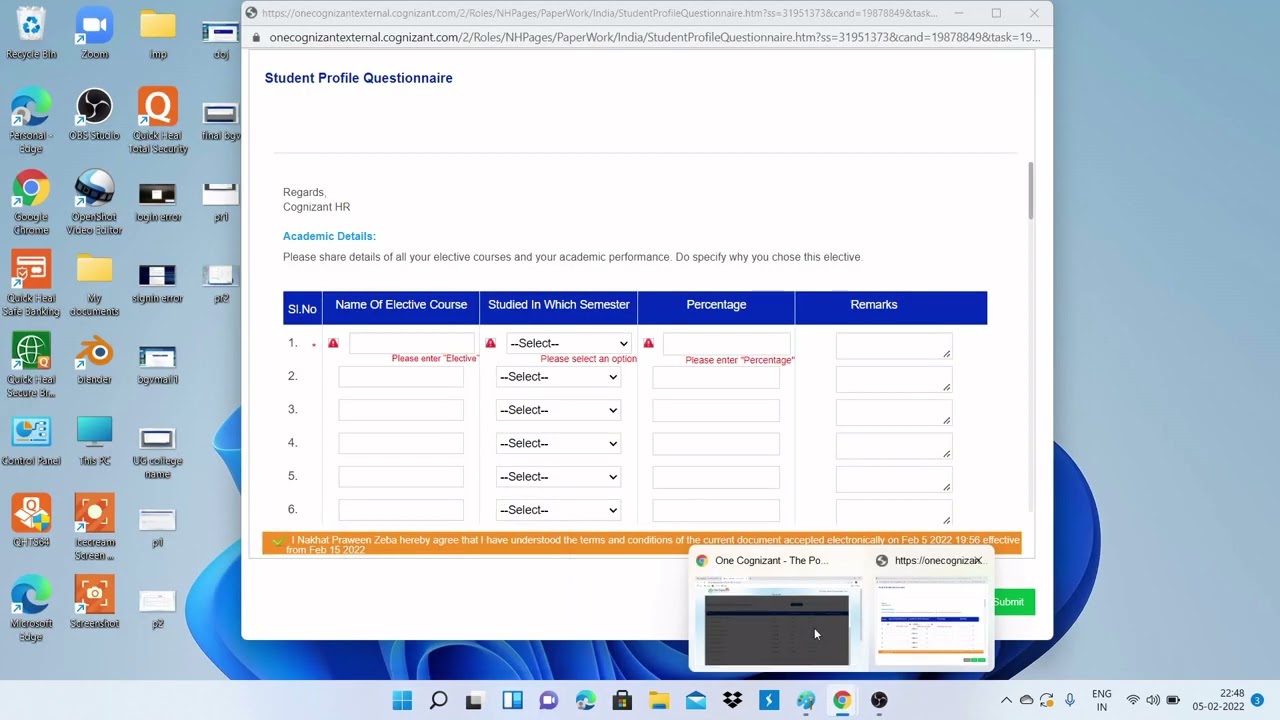
Task: Open the Windows Start menu
Action: pyautogui.click(x=402, y=700)
